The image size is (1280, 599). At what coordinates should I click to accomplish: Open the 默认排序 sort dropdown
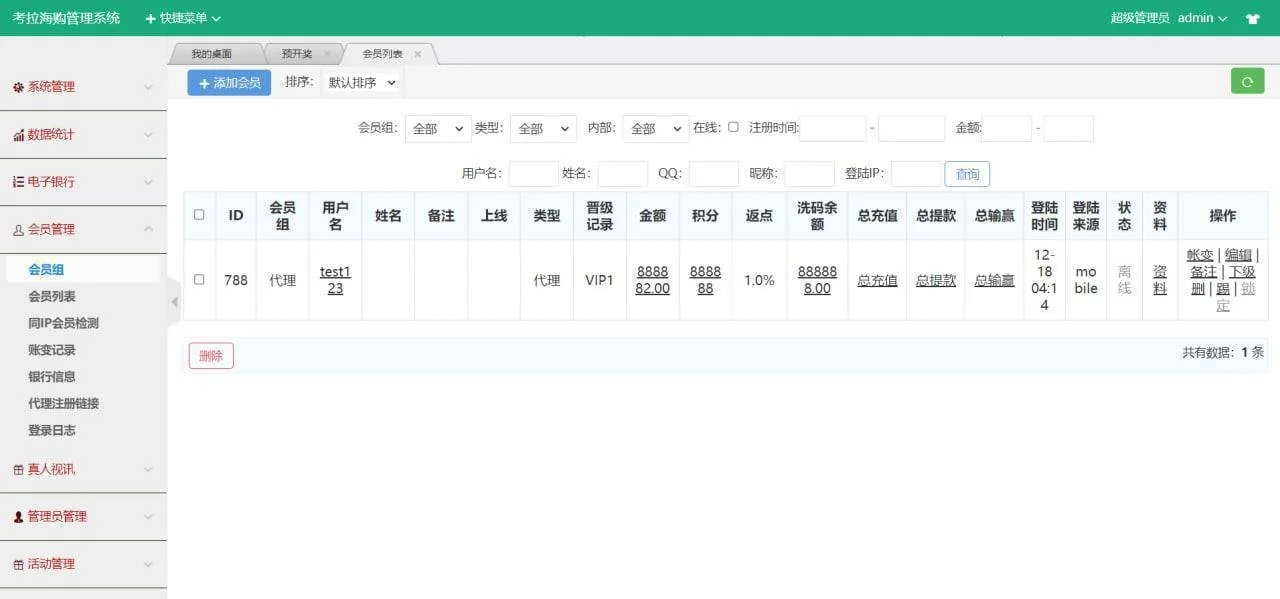(x=362, y=83)
